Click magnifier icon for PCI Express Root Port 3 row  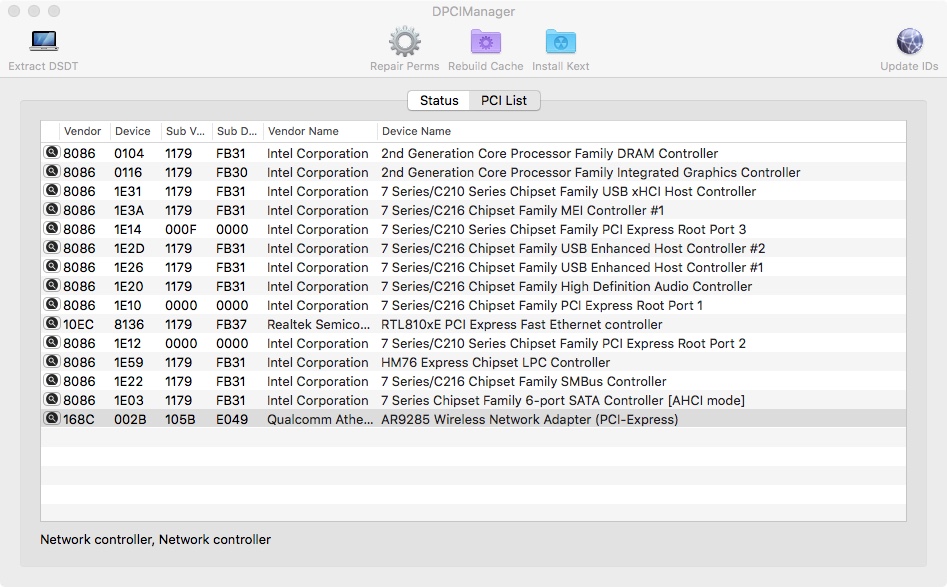pyautogui.click(x=52, y=228)
